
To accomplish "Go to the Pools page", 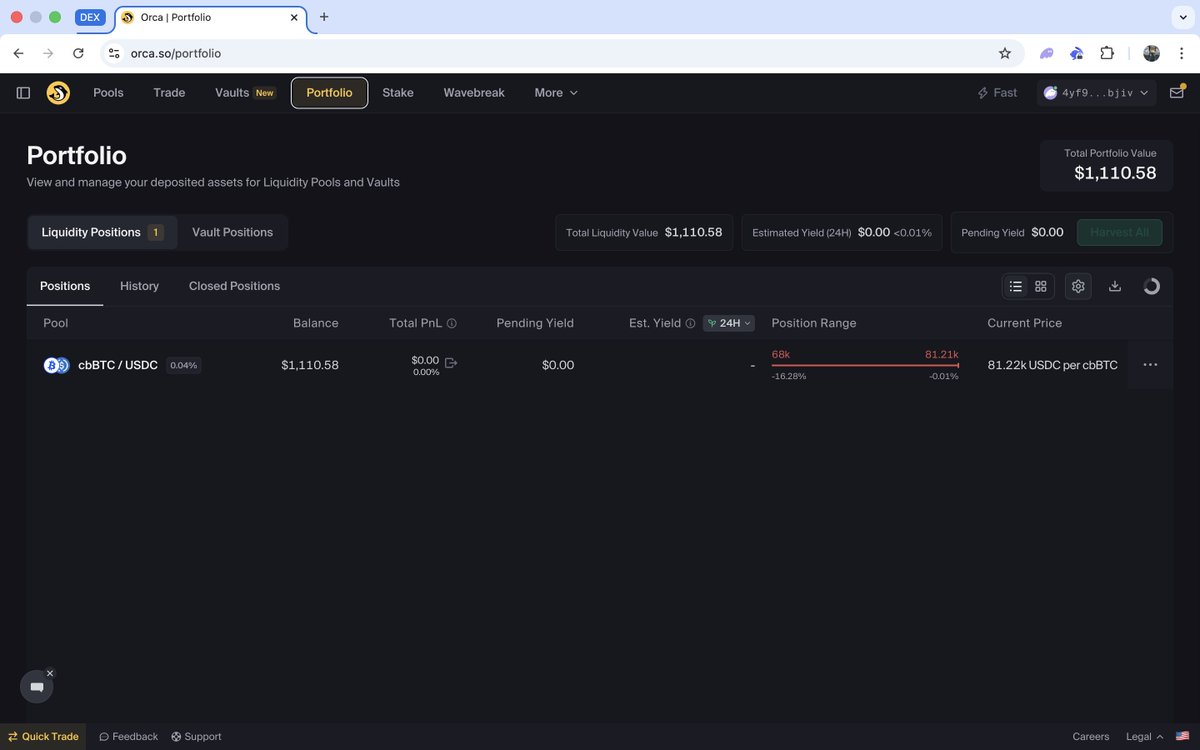I will pos(108,93).
